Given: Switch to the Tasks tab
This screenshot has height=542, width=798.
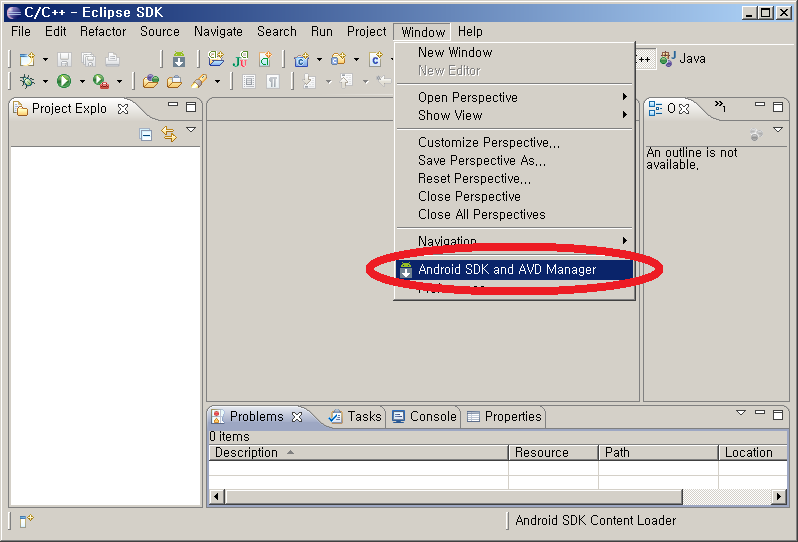Looking at the screenshot, I should [x=355, y=416].
